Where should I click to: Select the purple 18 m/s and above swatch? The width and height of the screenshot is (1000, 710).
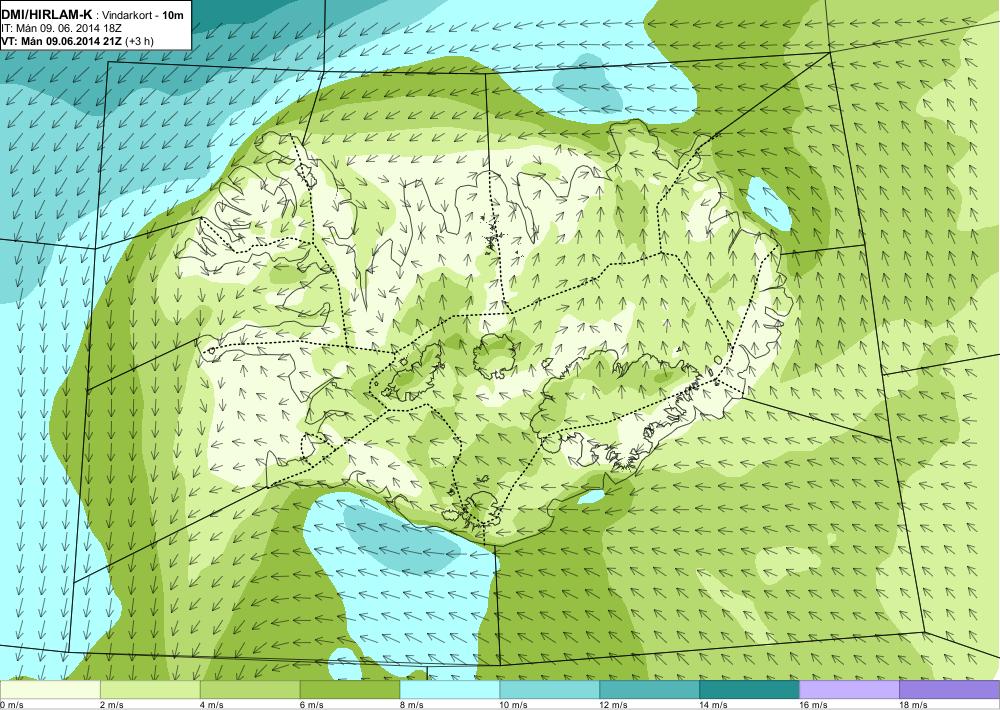tap(950, 690)
